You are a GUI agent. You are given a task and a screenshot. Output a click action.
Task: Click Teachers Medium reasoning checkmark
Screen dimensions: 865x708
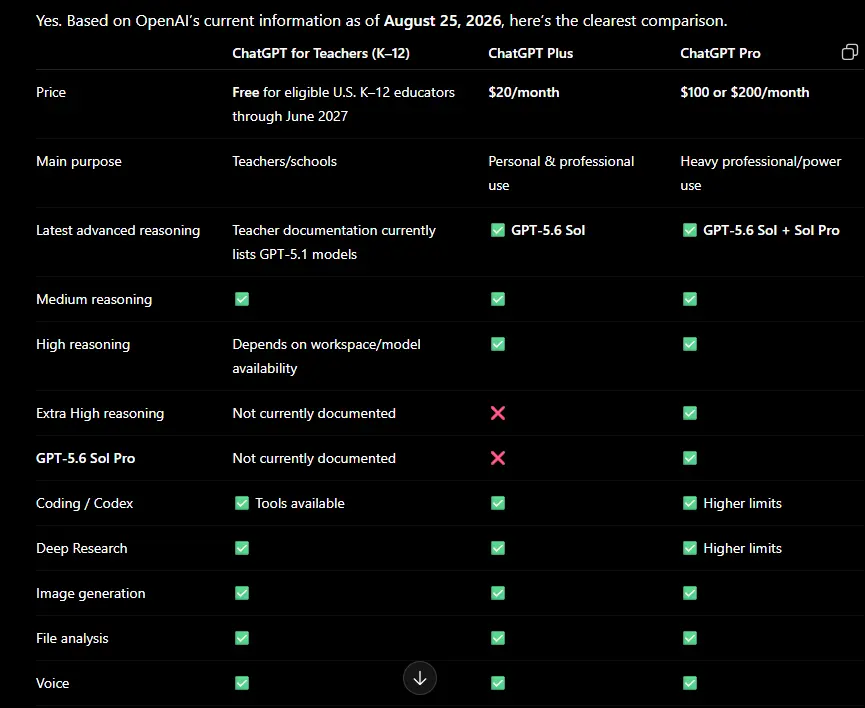click(242, 299)
